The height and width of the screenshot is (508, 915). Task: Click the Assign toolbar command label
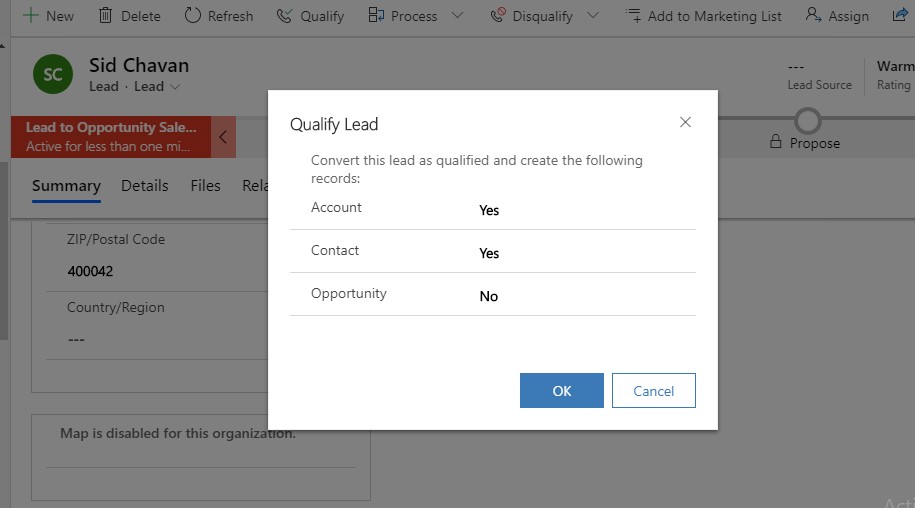[848, 16]
